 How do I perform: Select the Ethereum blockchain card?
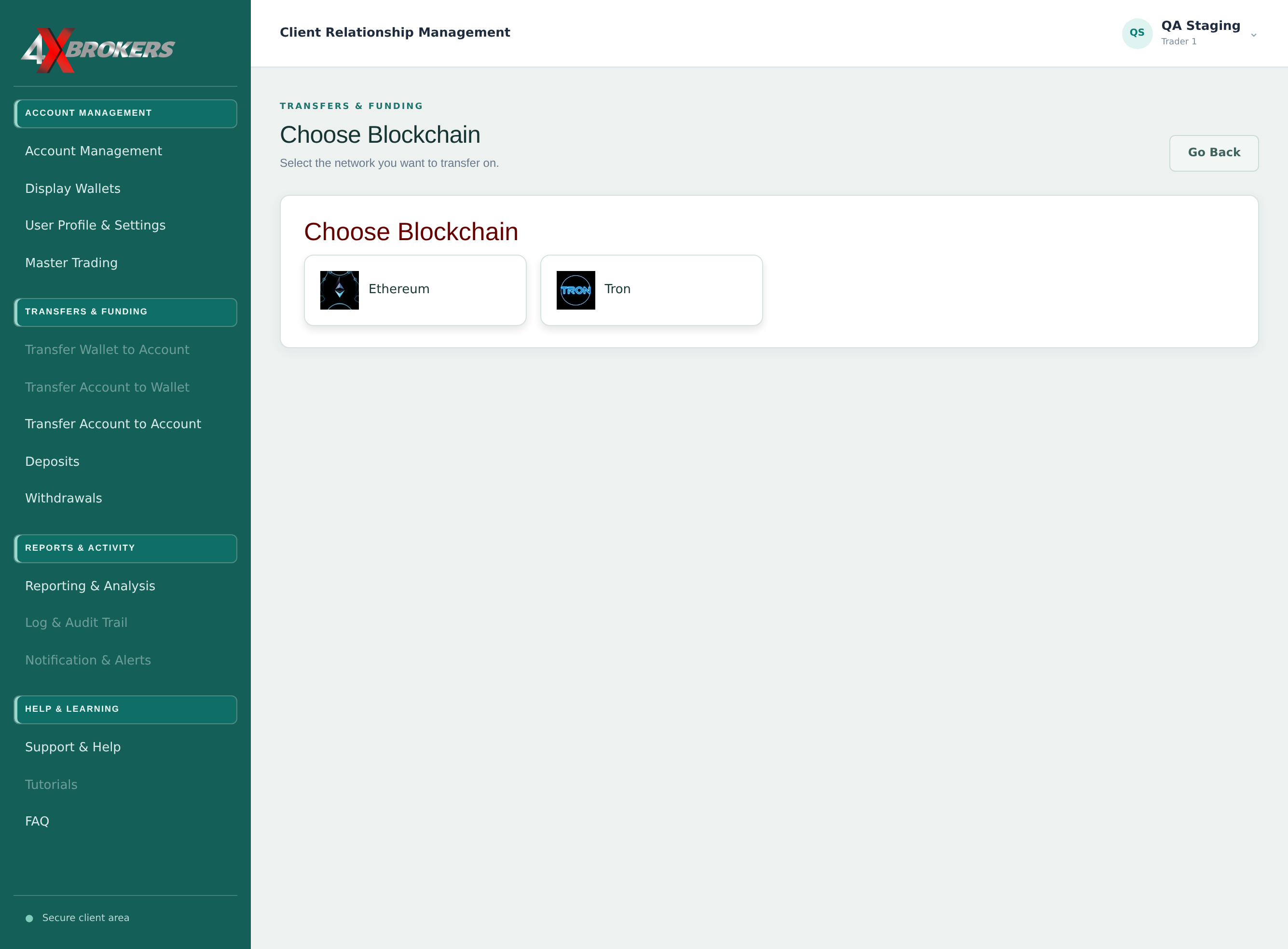[x=415, y=290]
